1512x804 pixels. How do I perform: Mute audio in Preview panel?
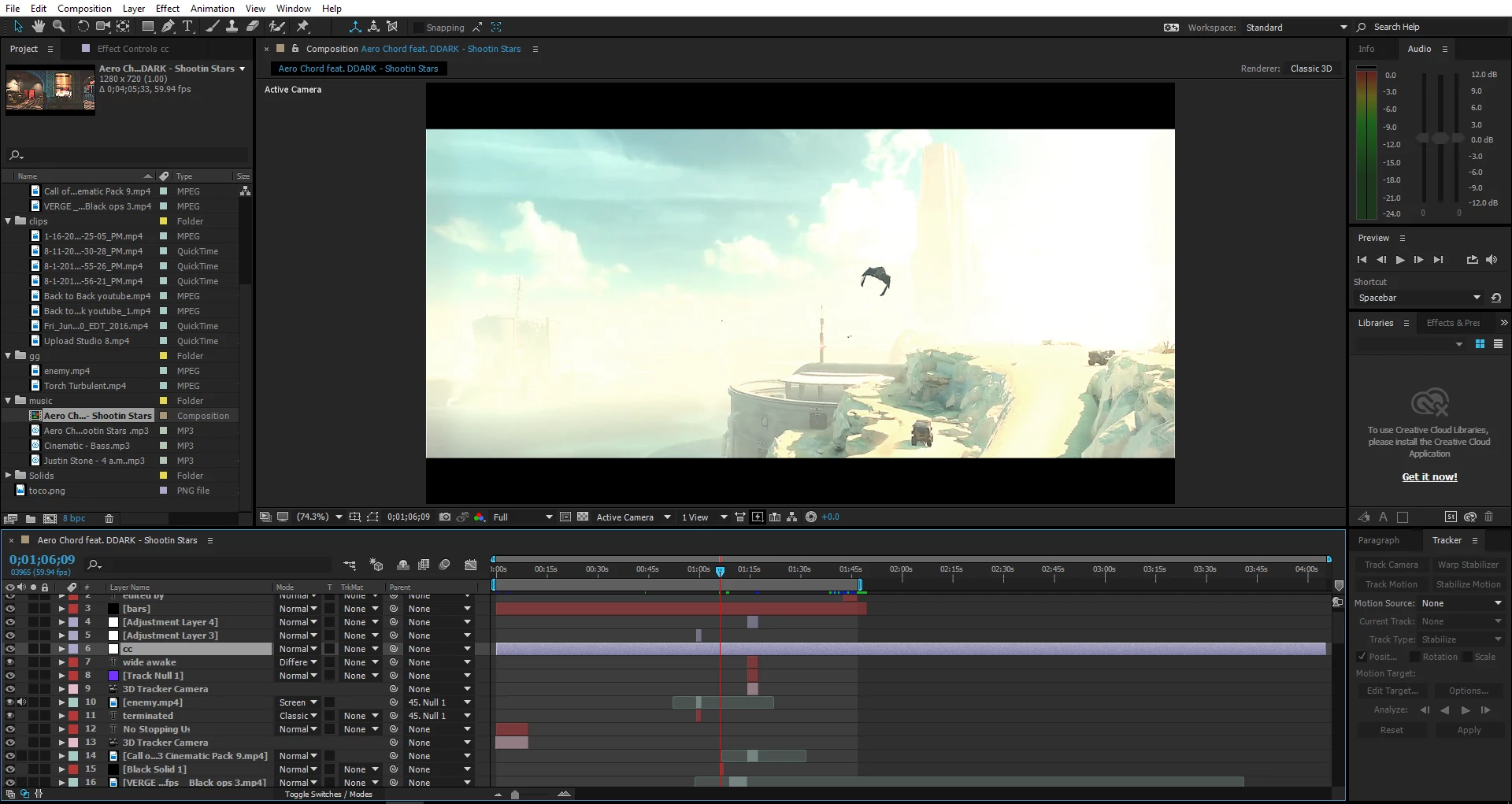point(1492,260)
